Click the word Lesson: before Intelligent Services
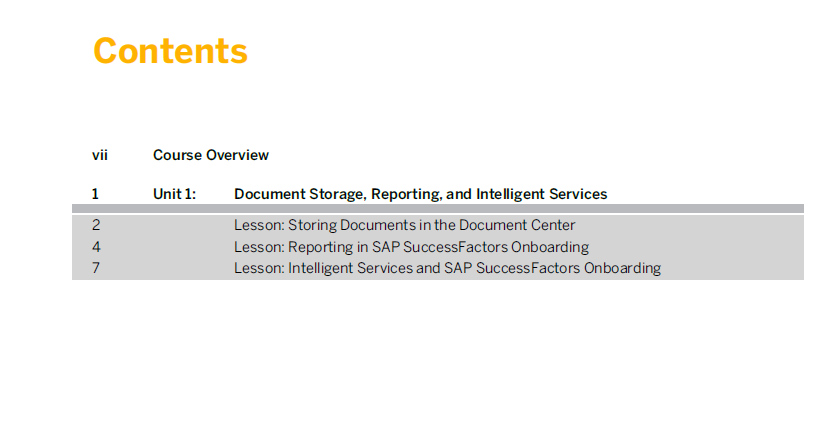This screenshot has height=421, width=831. tap(259, 268)
